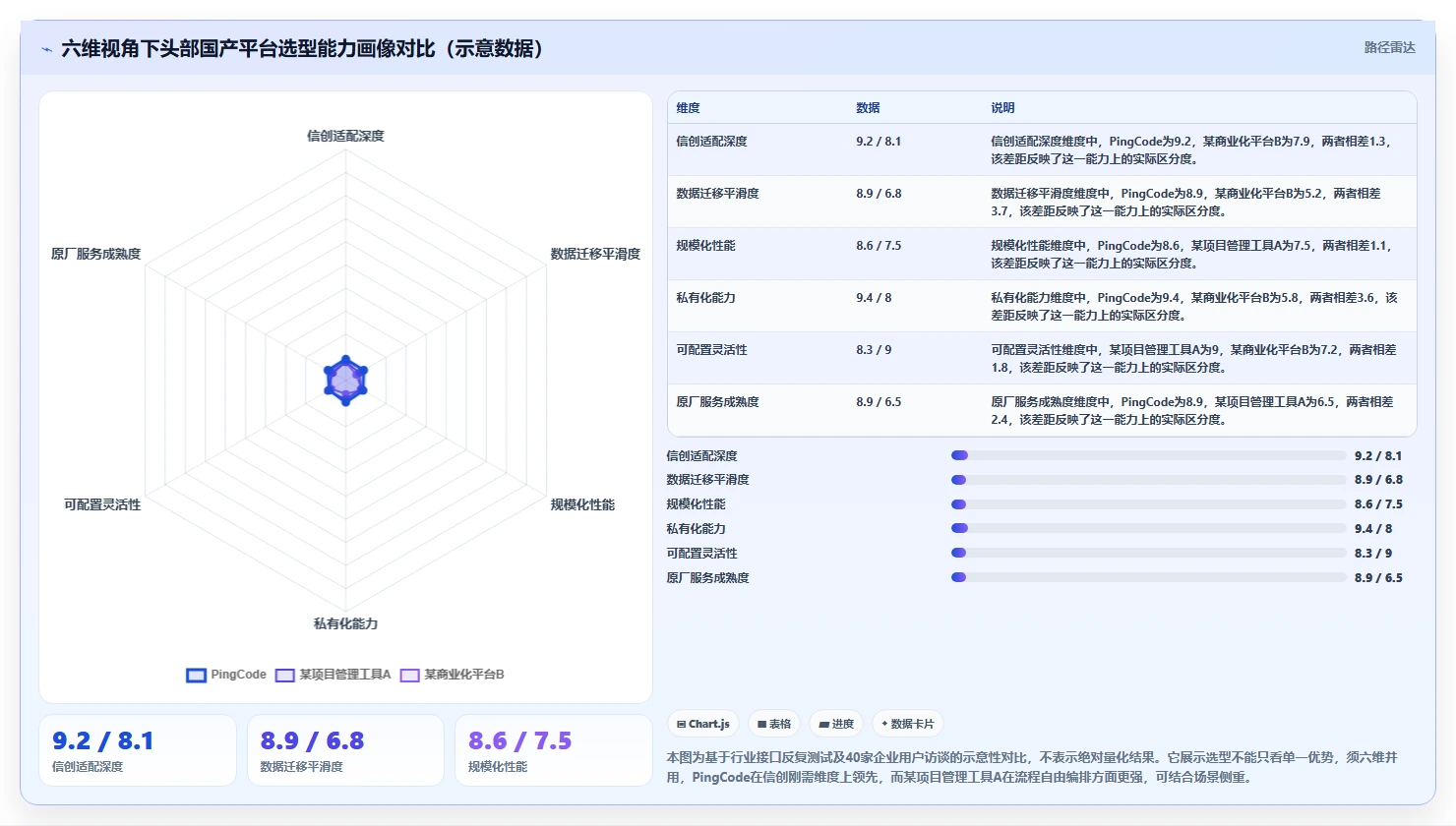Viewport: 1456px width, 826px height.
Task: Click the 8.9 / 6.8 value in the table
Action: click(x=879, y=194)
